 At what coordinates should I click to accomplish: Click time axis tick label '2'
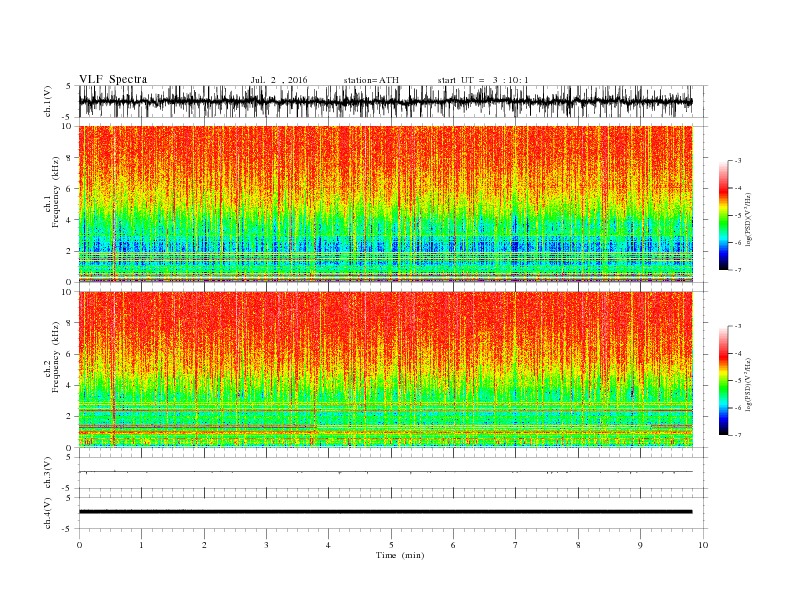pos(204,545)
